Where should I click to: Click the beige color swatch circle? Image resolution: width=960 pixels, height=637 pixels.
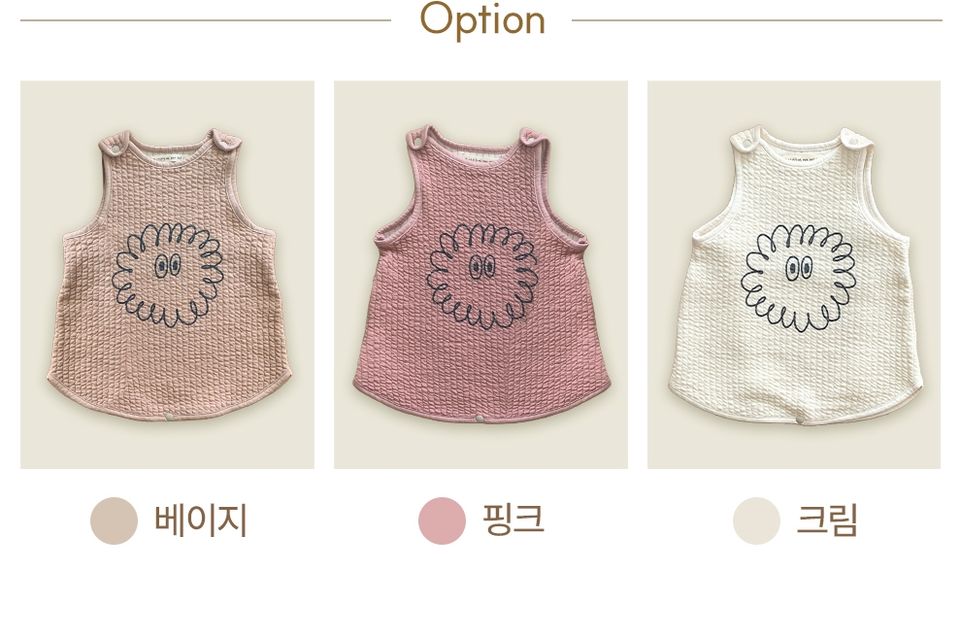click(114, 521)
